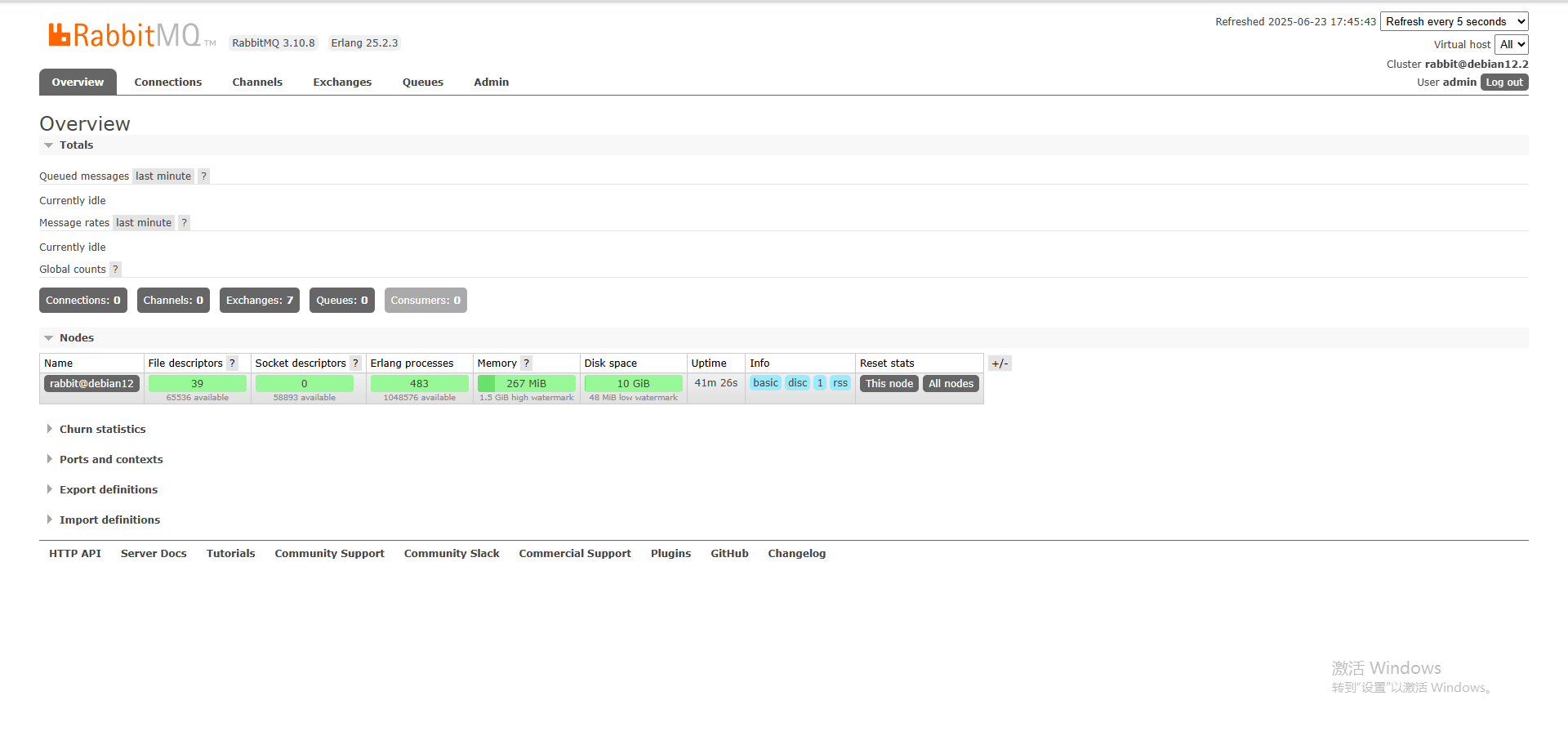Open help for Queued messages
The width and height of the screenshot is (1568, 736).
204,176
